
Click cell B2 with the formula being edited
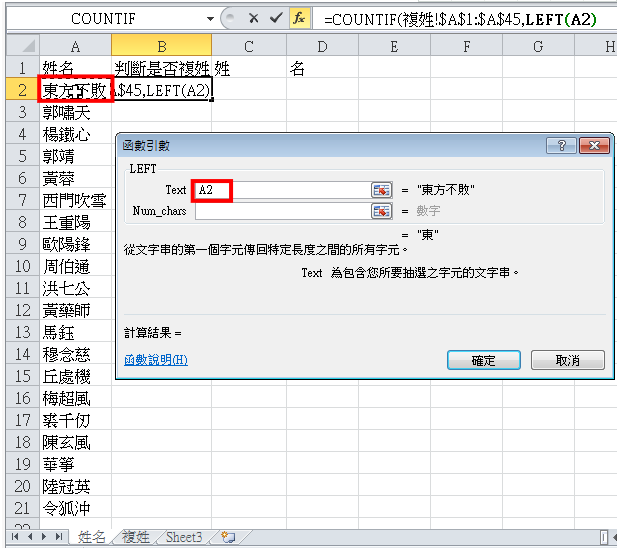click(x=162, y=90)
